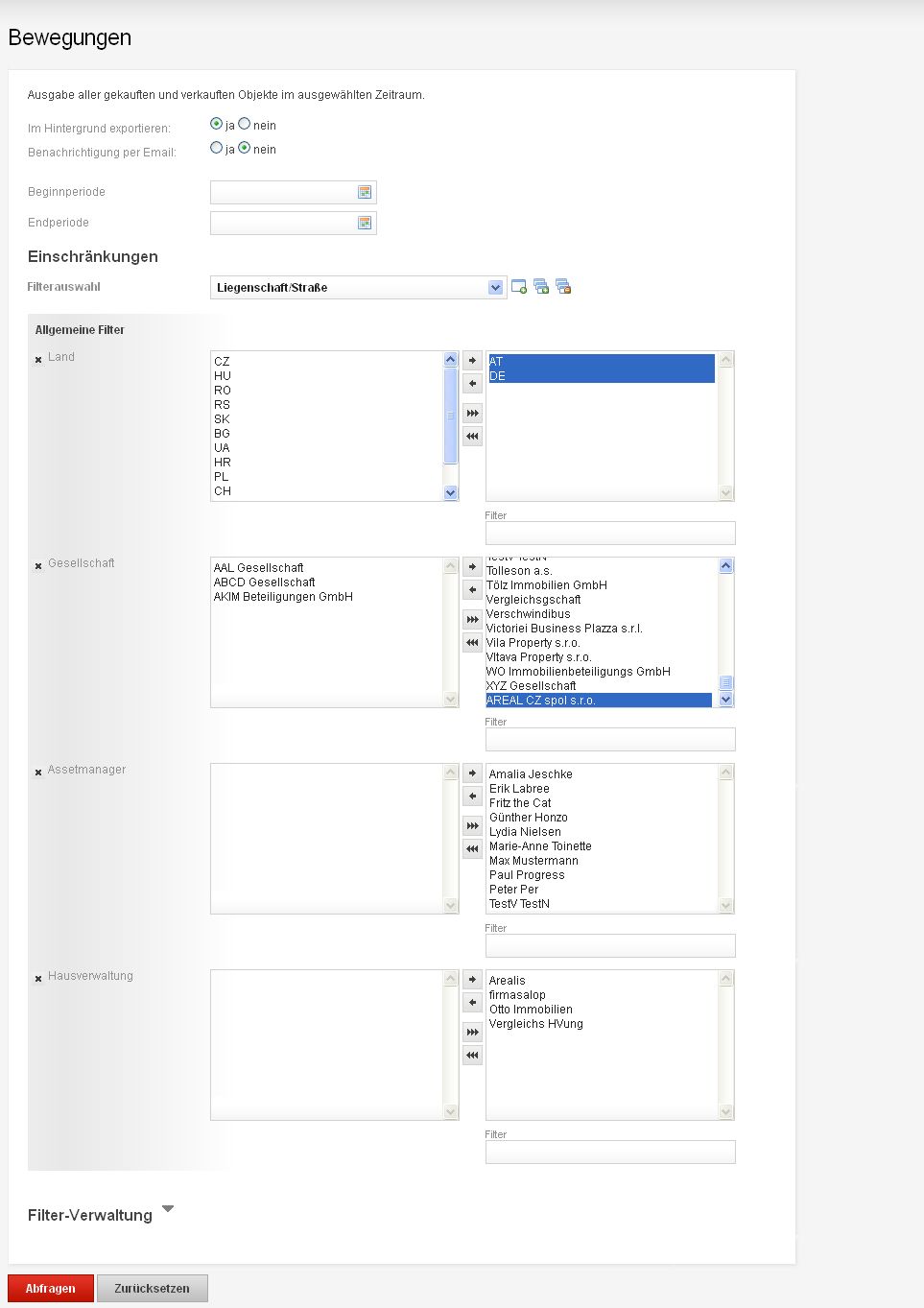Image resolution: width=924 pixels, height=1308 pixels.
Task: Remove the Hausverwaltung filter with x icon
Action: (x=38, y=979)
